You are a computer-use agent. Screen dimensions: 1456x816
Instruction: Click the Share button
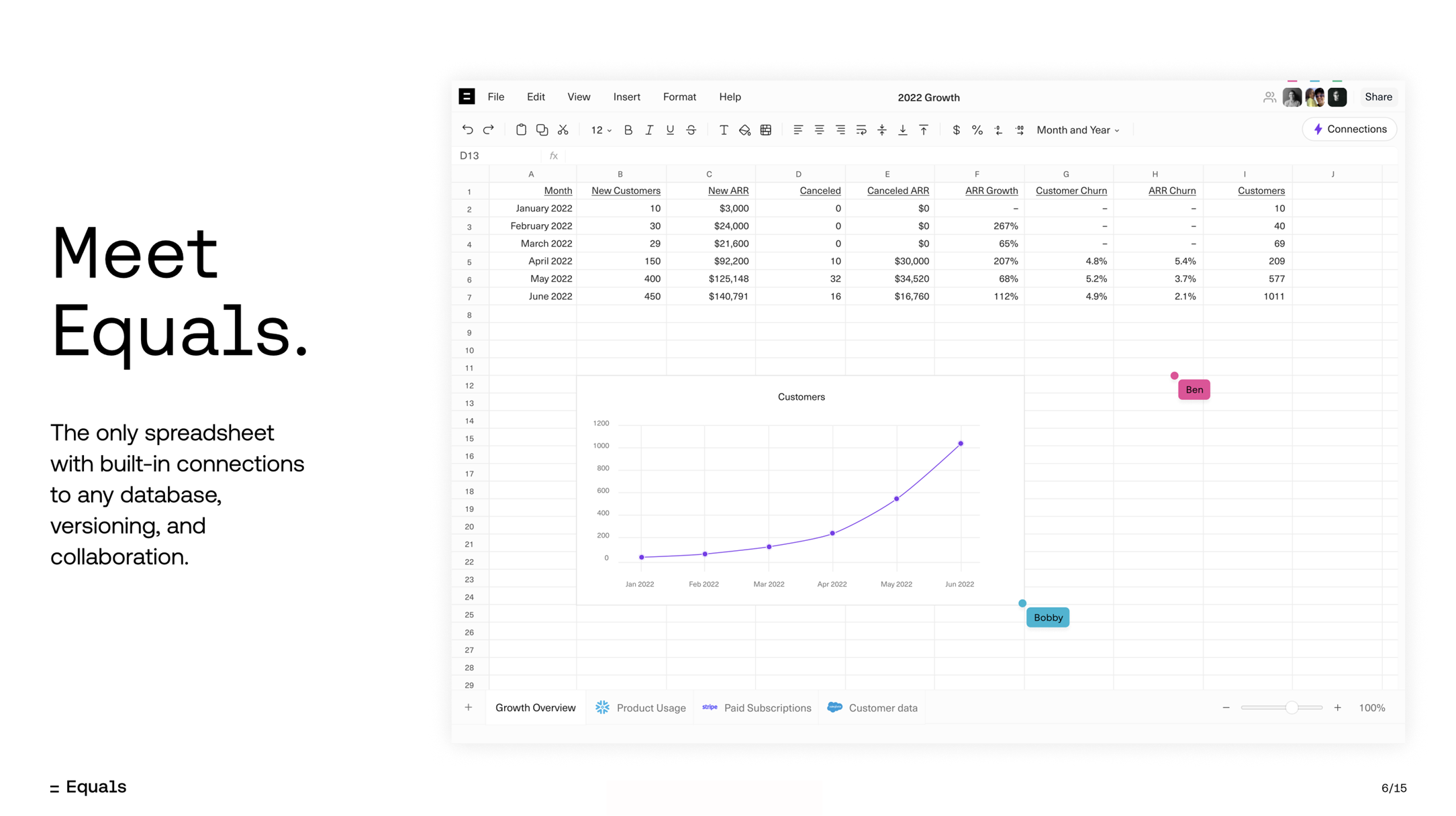1378,97
